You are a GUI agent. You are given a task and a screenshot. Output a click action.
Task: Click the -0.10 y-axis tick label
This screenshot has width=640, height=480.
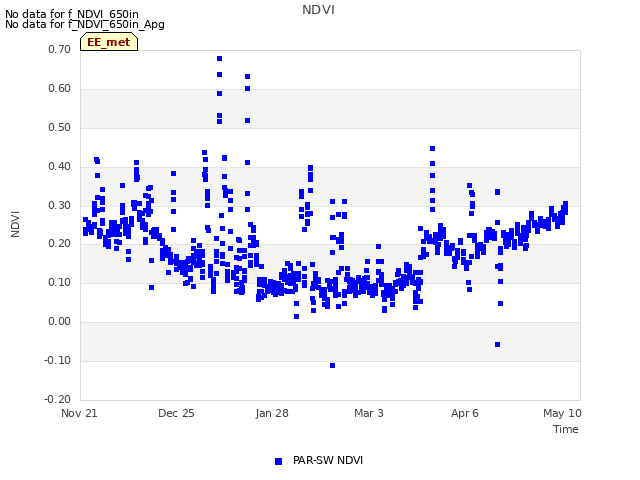click(58, 360)
